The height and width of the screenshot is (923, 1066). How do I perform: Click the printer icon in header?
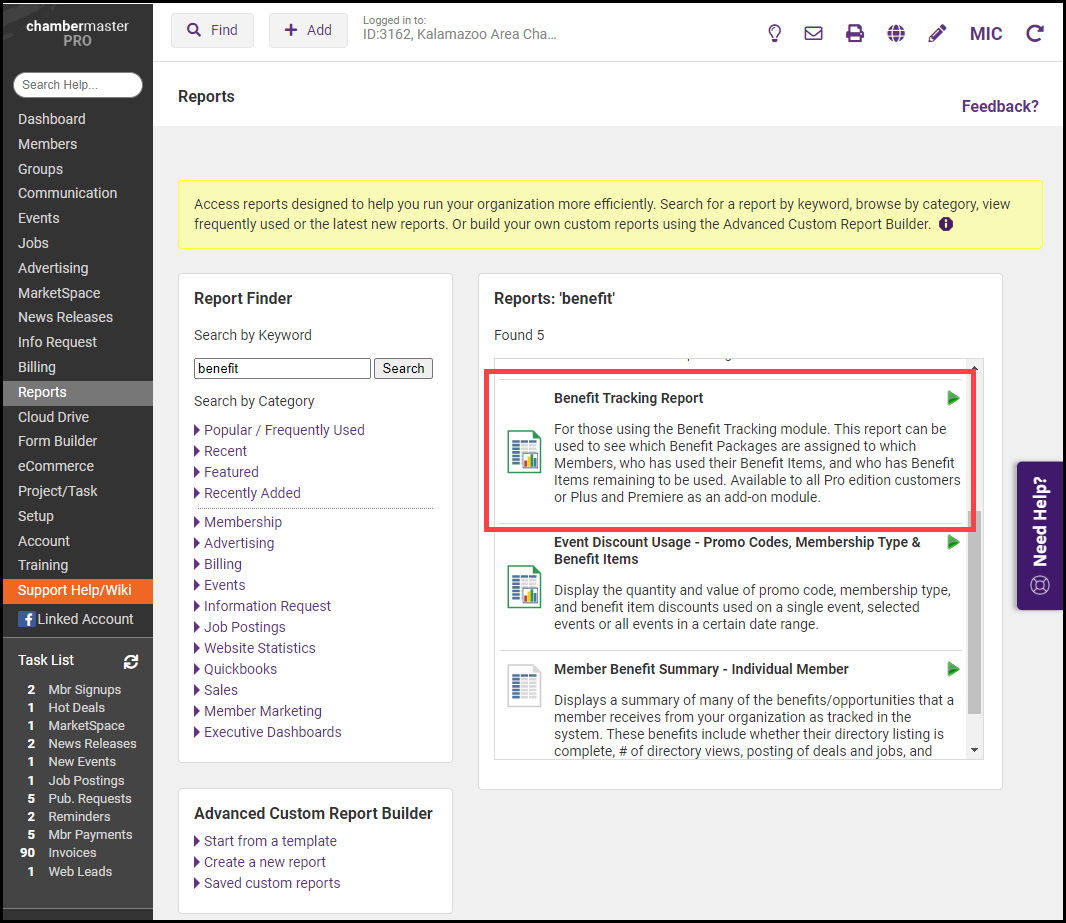point(855,33)
